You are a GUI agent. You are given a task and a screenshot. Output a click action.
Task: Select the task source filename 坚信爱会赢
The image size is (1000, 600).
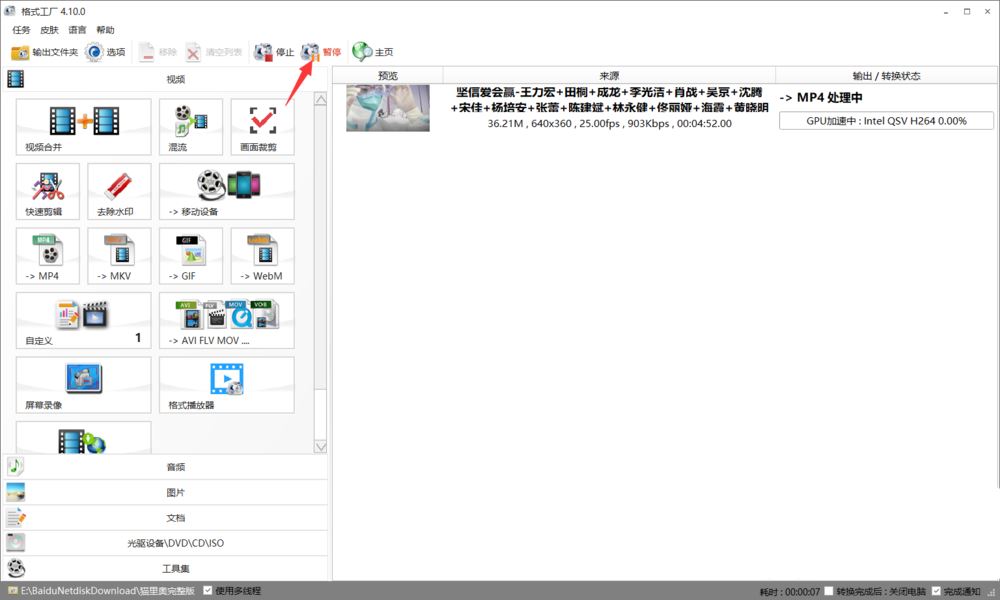tap(609, 99)
